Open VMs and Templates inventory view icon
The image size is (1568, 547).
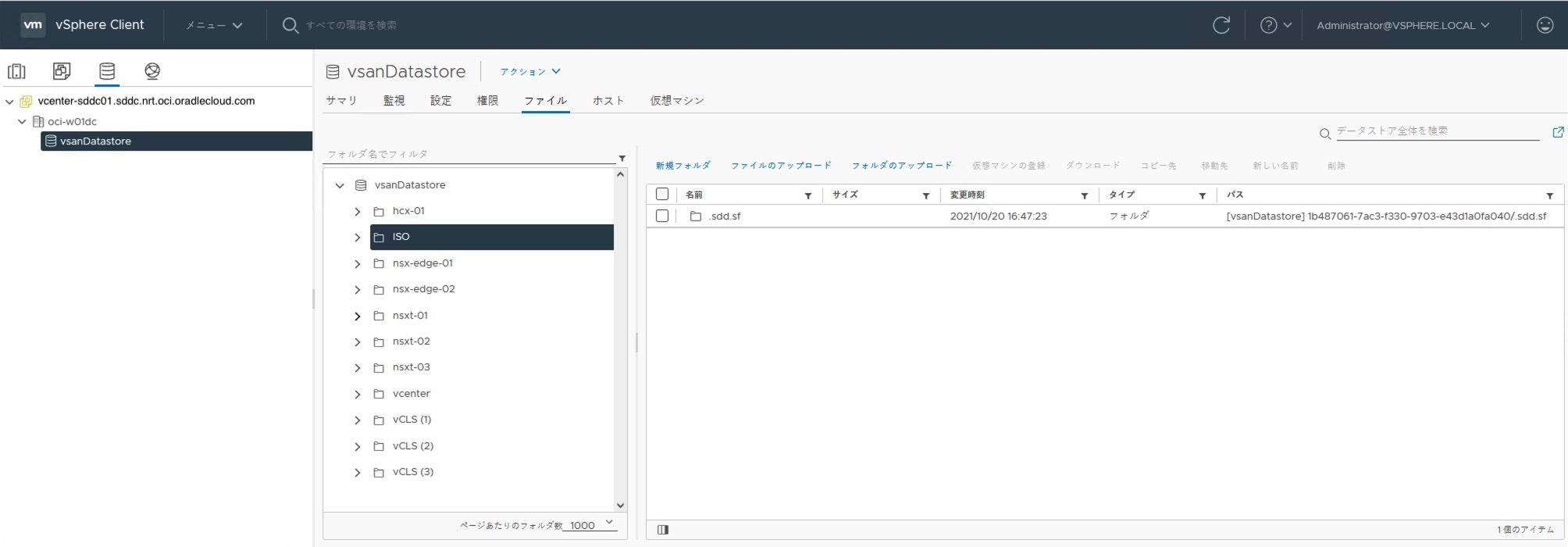62,71
